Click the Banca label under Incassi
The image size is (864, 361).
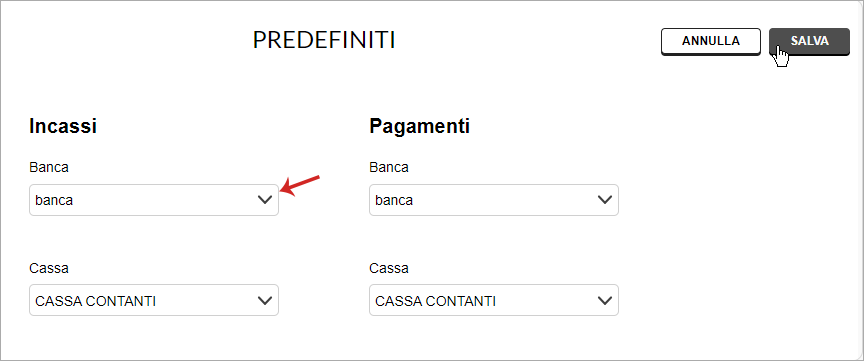point(49,167)
